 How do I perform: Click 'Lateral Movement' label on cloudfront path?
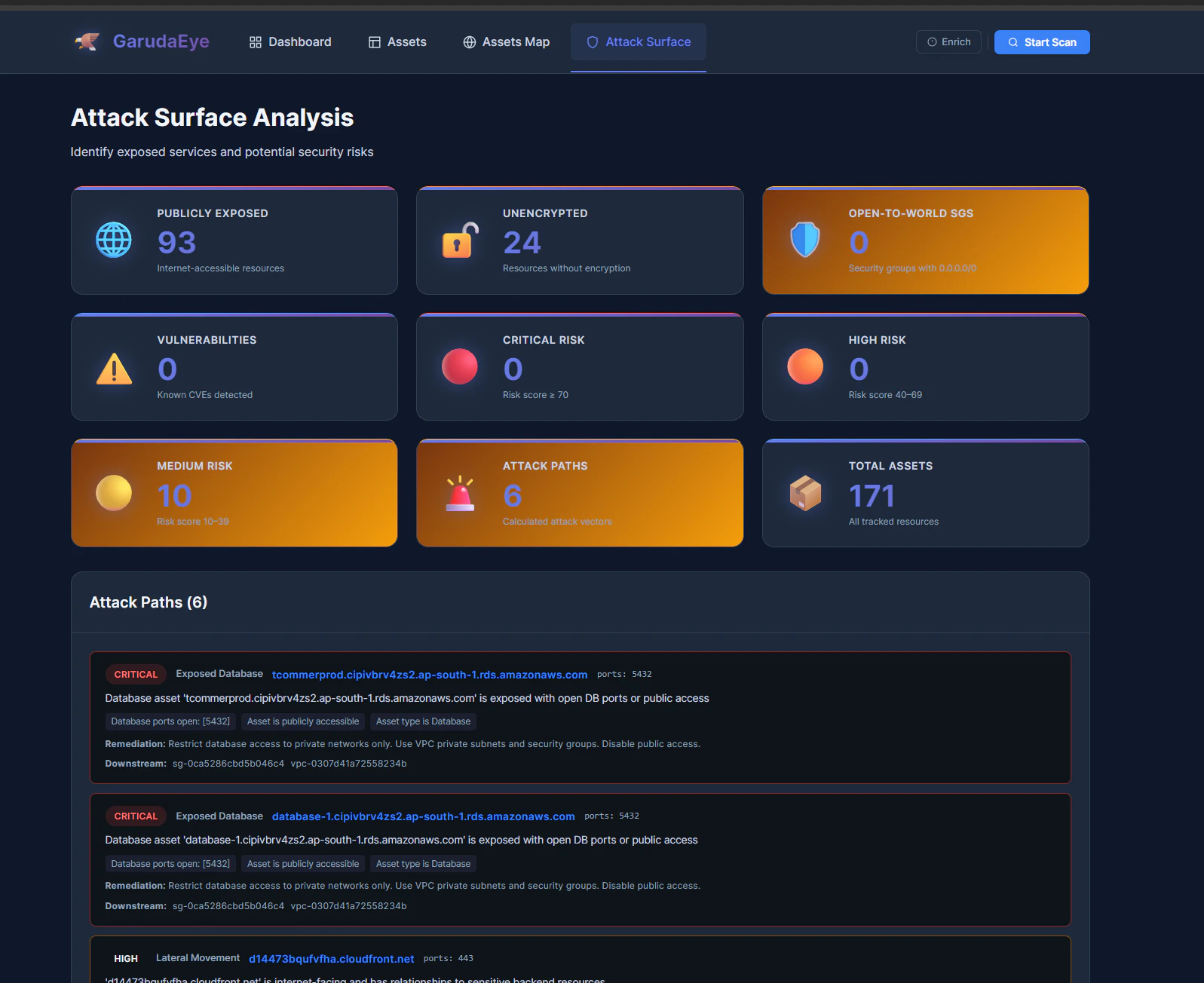[x=198, y=958]
